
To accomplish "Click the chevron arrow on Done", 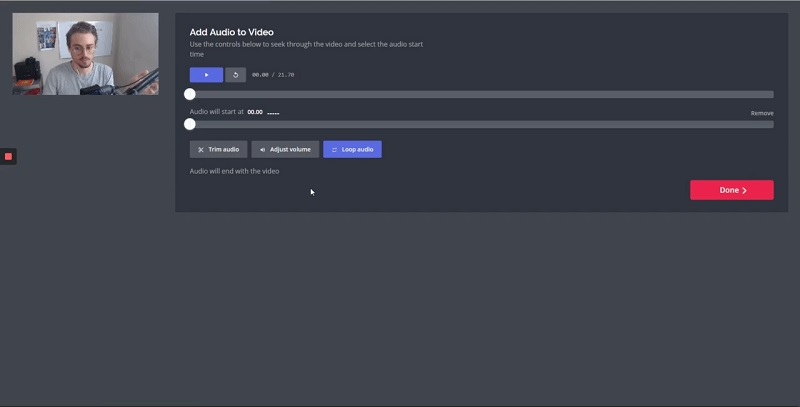I will (x=745, y=190).
